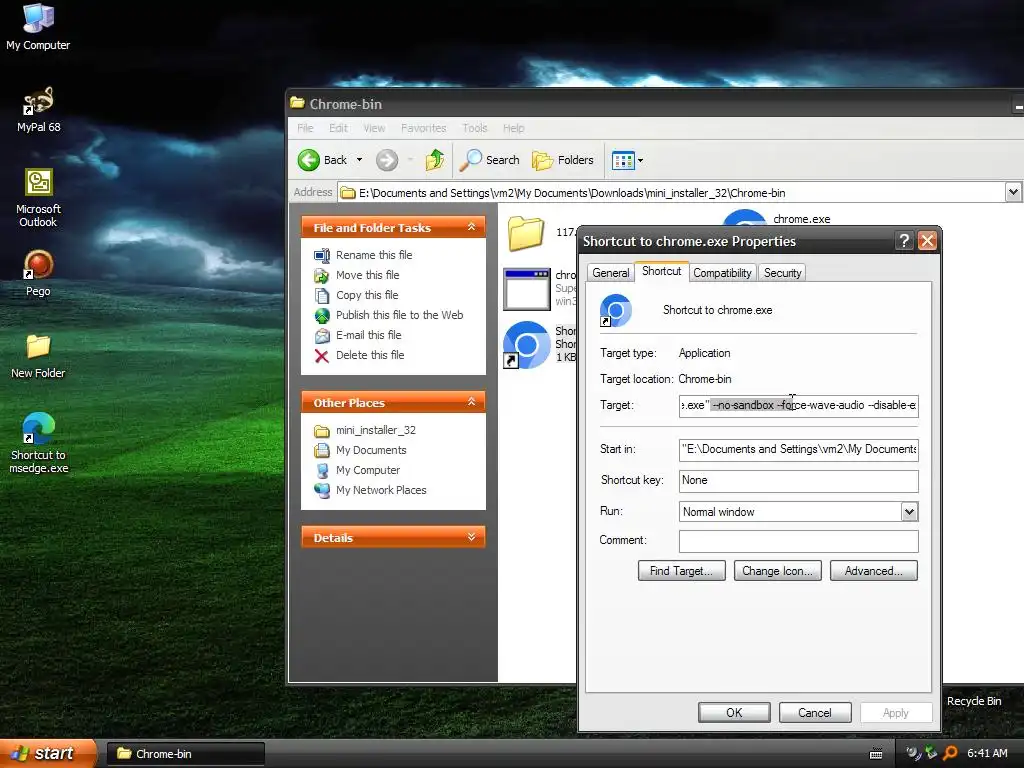Click the Advanced button
1024x768 pixels.
(x=874, y=571)
